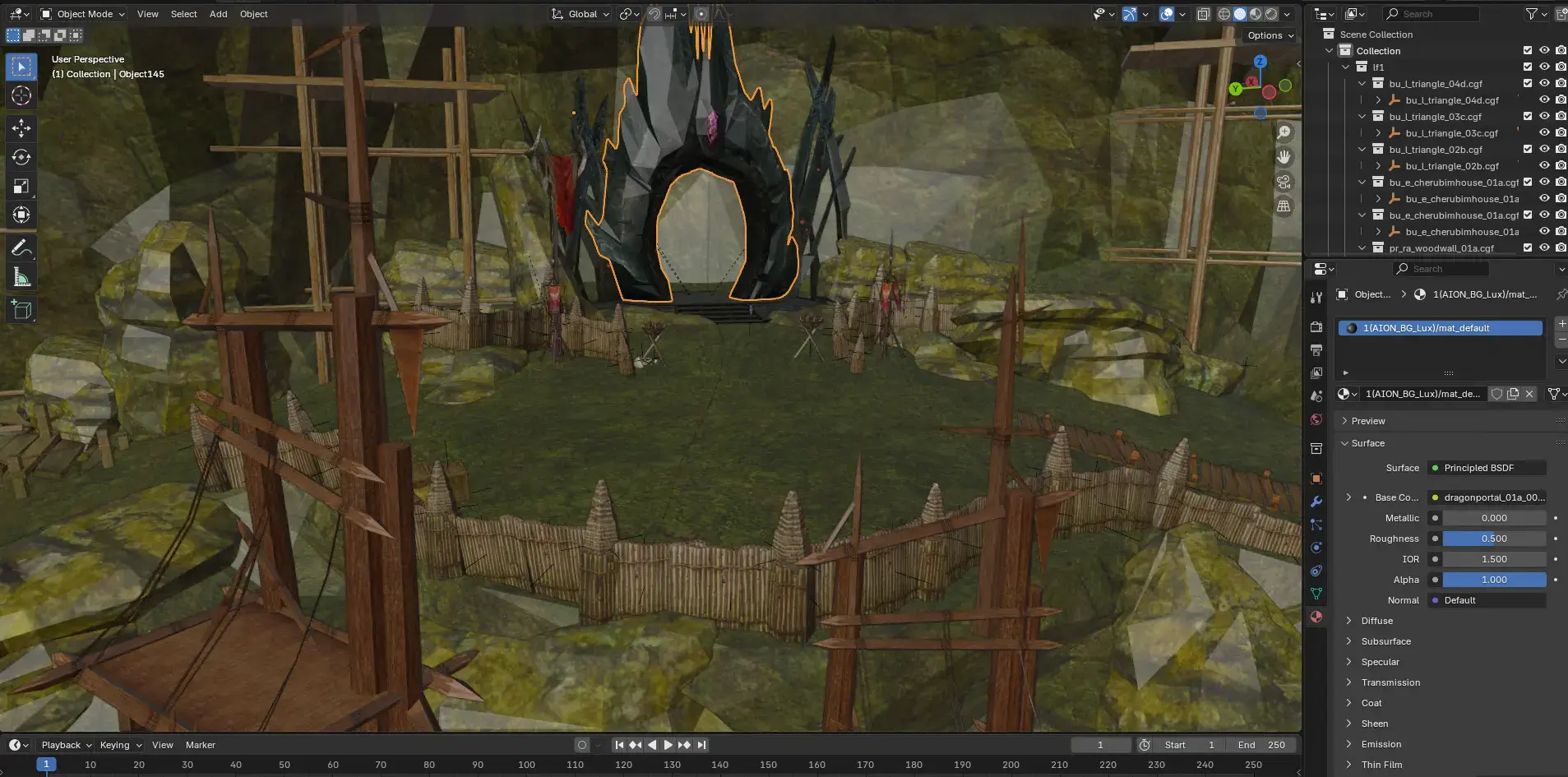Toggle snapping magnet in header
The width and height of the screenshot is (1568, 777).
(x=654, y=14)
